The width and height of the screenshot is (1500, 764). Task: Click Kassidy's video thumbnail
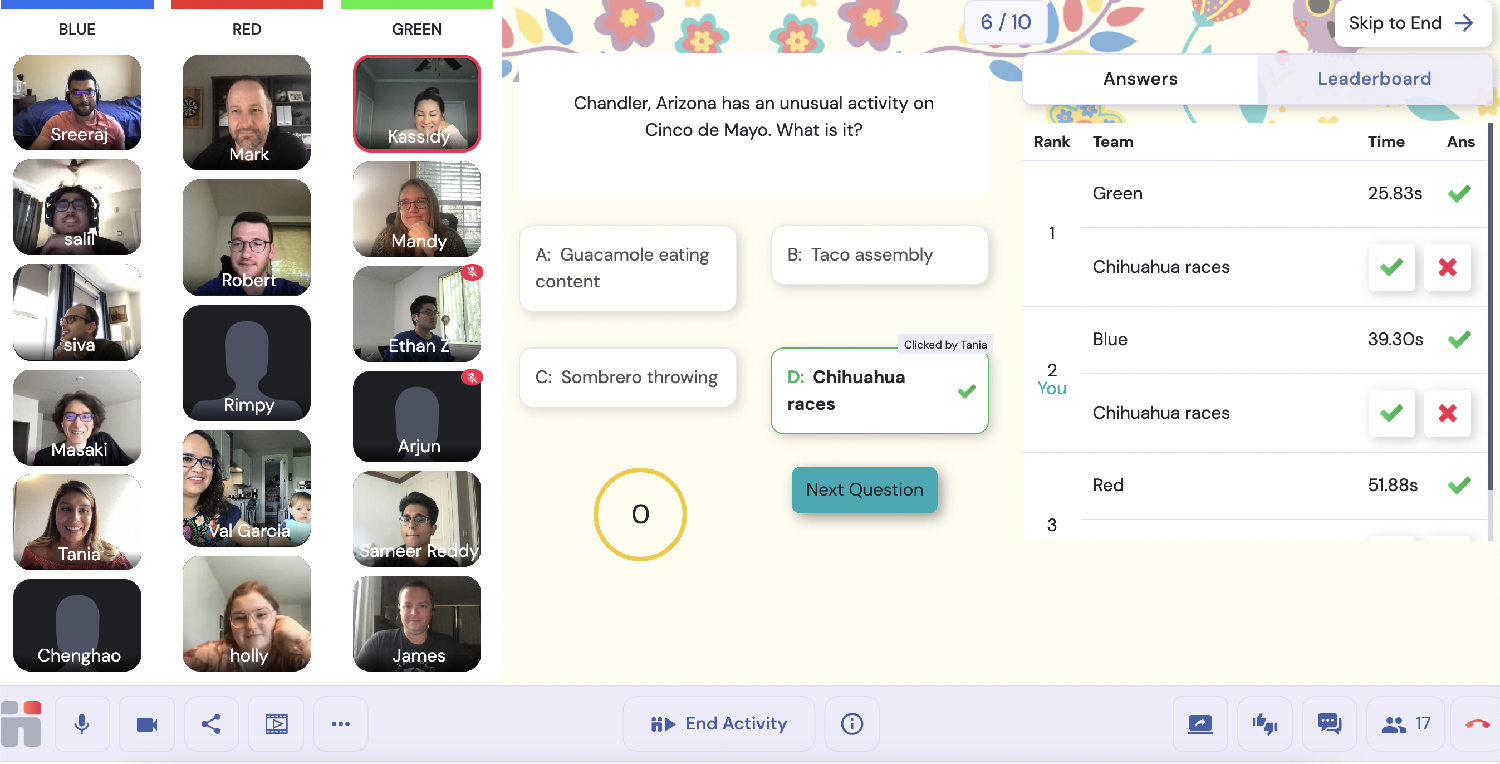[417, 104]
